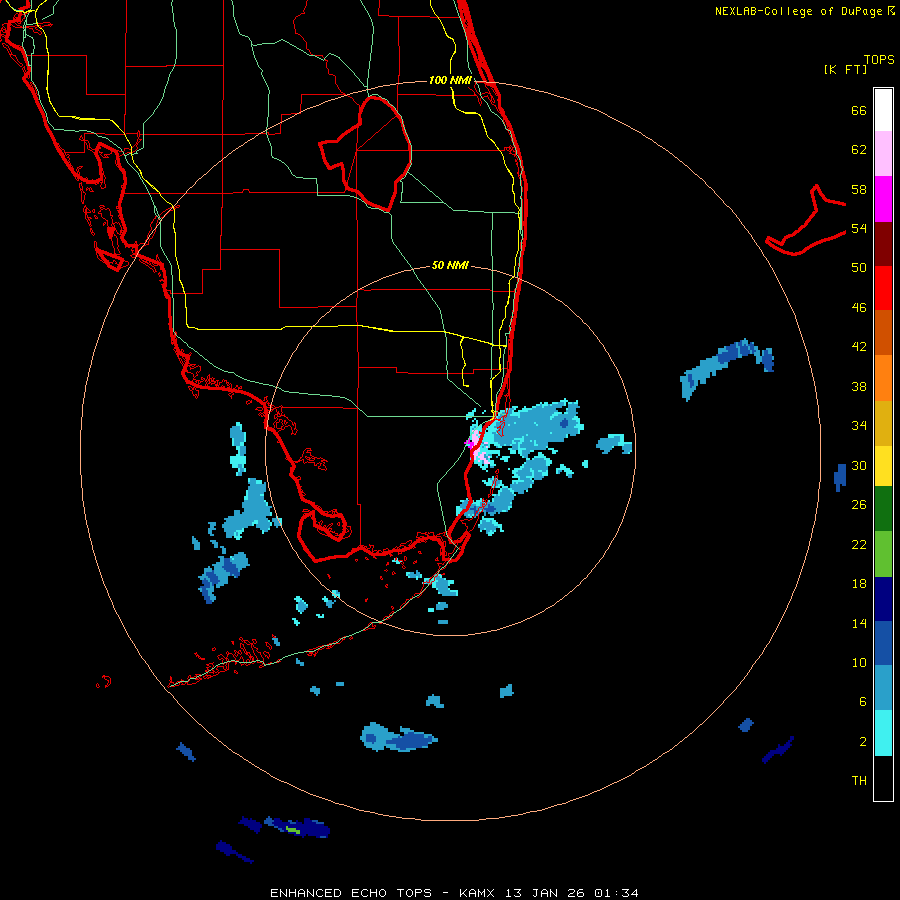The width and height of the screenshot is (900, 900).
Task: Select the 10 legend value
Action: click(859, 663)
